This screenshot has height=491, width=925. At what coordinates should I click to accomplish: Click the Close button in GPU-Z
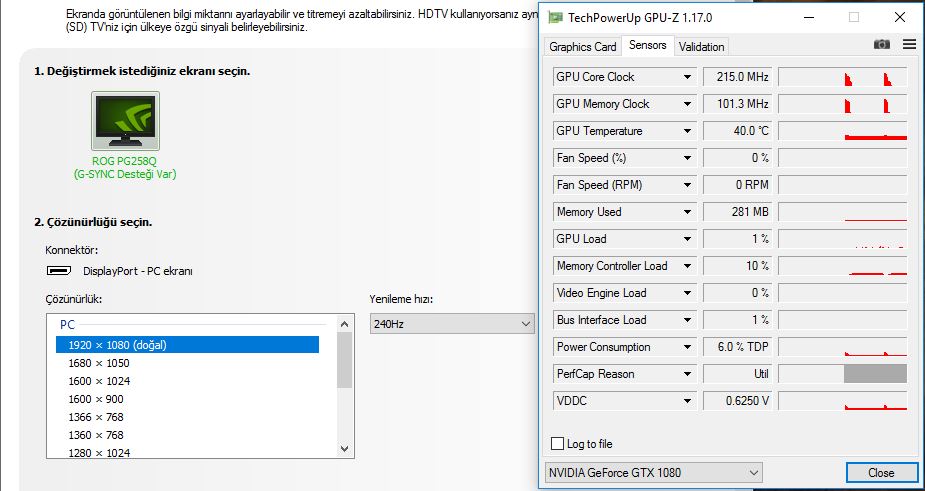[881, 472]
